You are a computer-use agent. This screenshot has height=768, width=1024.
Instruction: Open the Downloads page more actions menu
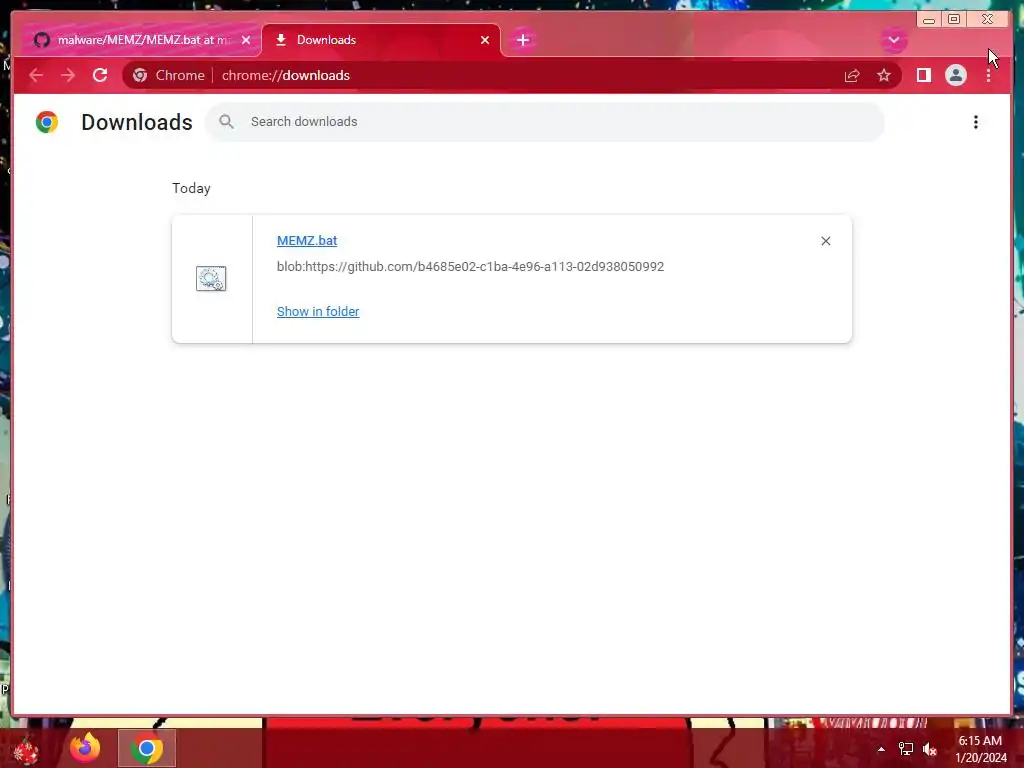976,122
